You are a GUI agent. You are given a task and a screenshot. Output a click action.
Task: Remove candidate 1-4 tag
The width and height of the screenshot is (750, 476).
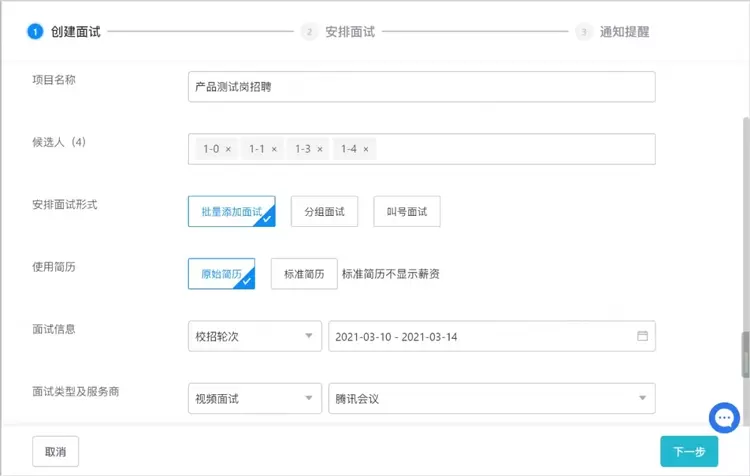(366, 149)
